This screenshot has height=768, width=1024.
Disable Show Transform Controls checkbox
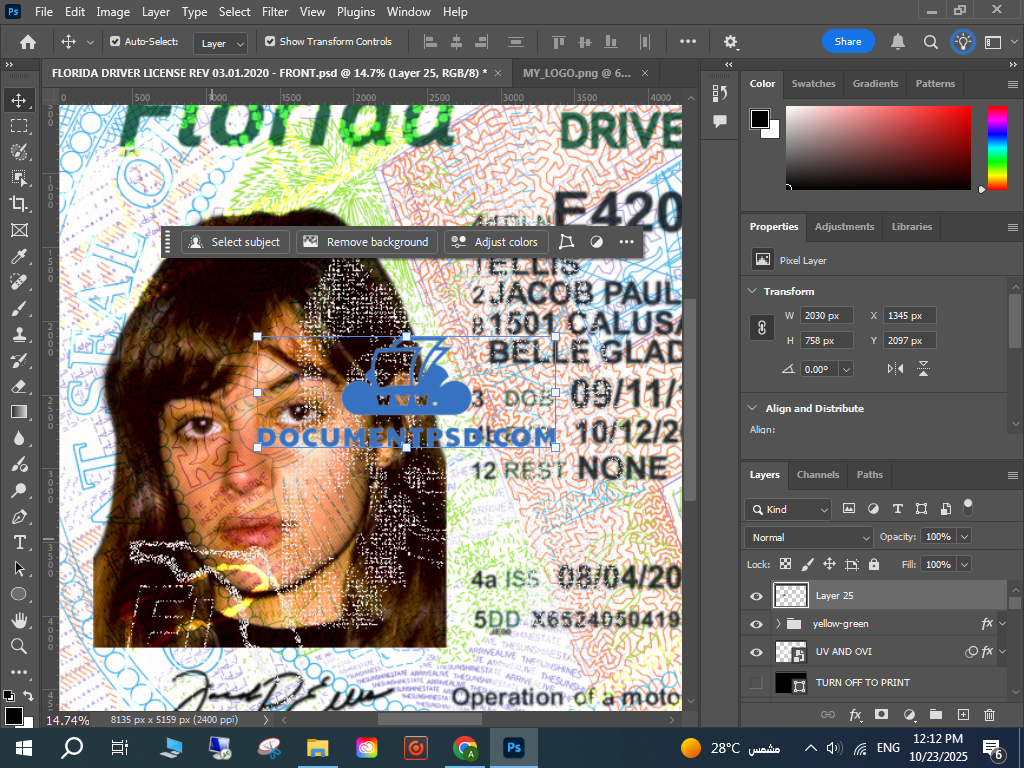pyautogui.click(x=270, y=42)
